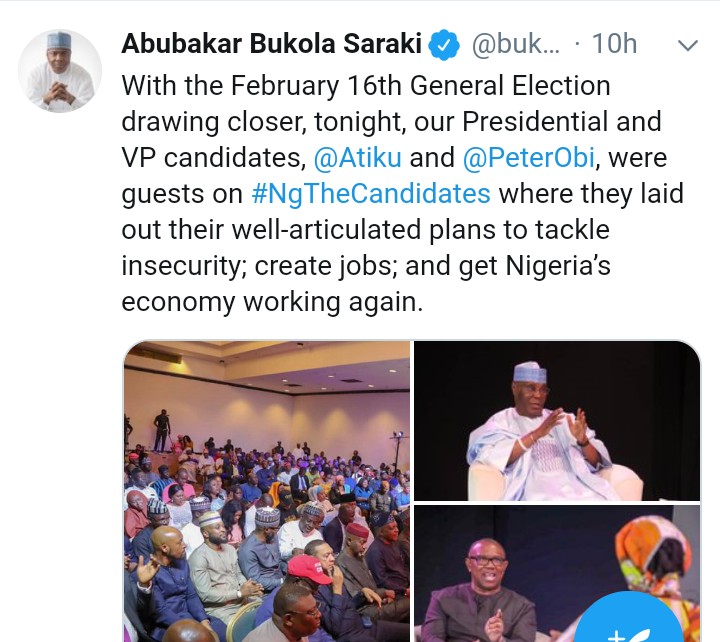Viewport: 720px width, 642px height.
Task: Open the tweet options chevron menu
Action: (x=688, y=45)
